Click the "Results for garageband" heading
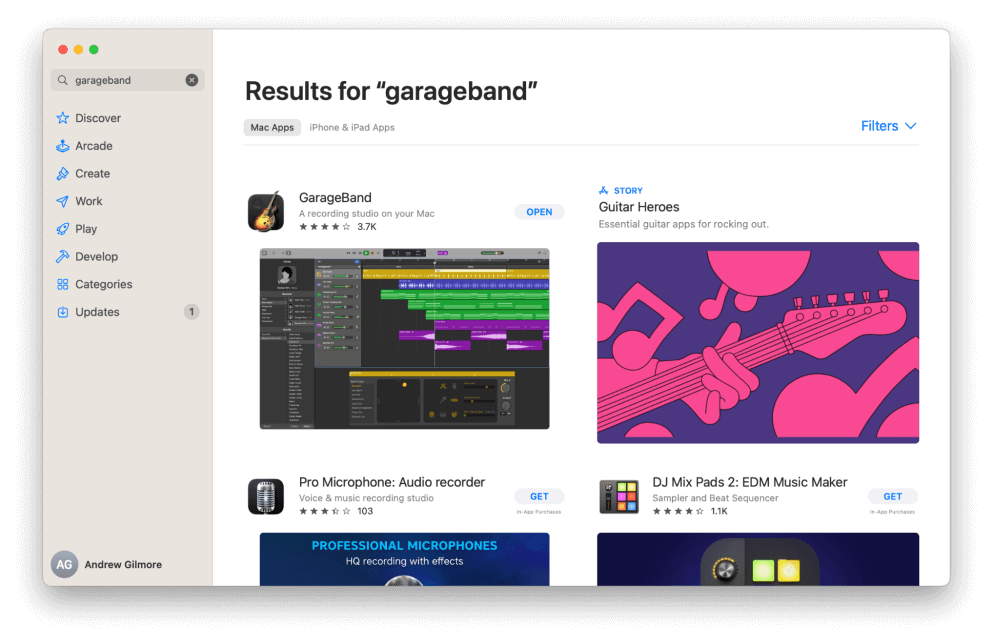The height and width of the screenshot is (643, 993). [391, 91]
